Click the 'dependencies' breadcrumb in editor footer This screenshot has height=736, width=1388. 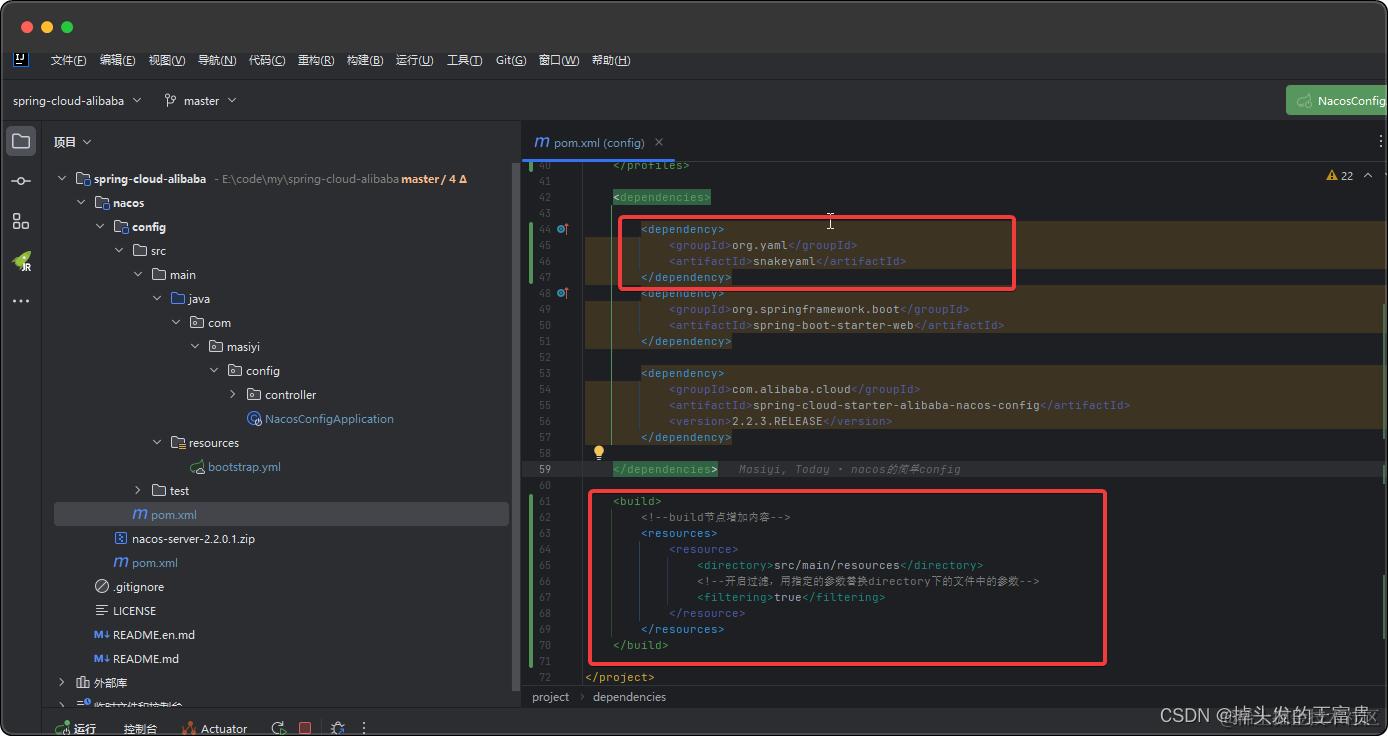pyautogui.click(x=629, y=697)
